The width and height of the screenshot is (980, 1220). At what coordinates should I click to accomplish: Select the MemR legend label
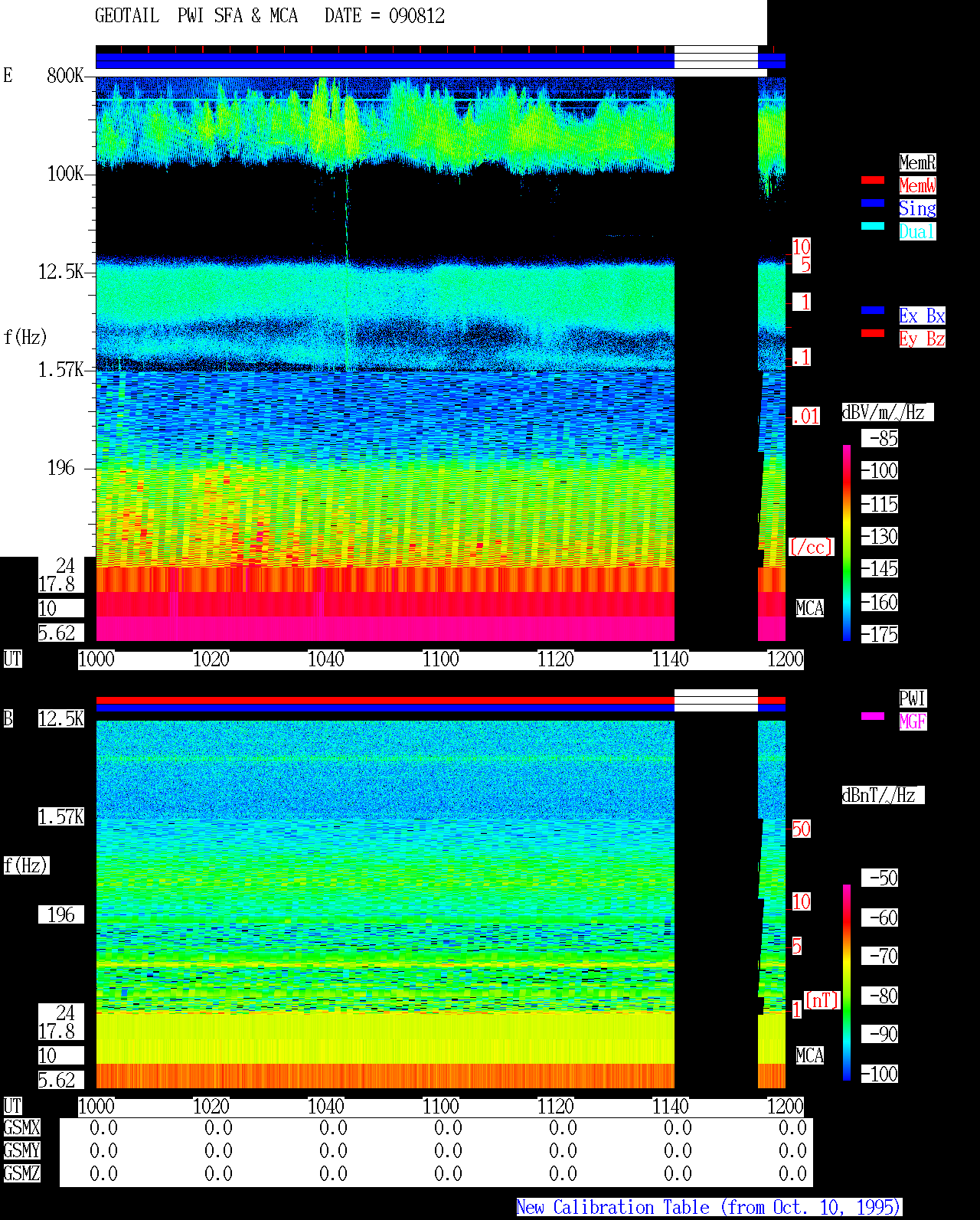[x=917, y=162]
